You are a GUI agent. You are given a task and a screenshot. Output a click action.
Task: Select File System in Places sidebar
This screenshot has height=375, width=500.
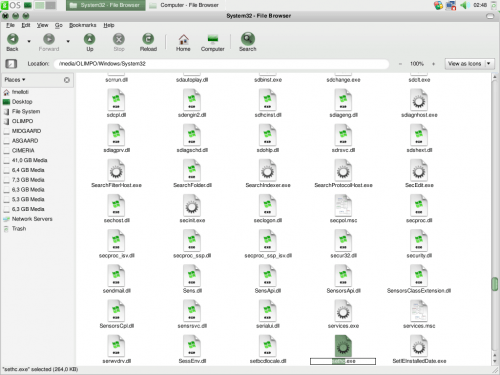pos(26,111)
